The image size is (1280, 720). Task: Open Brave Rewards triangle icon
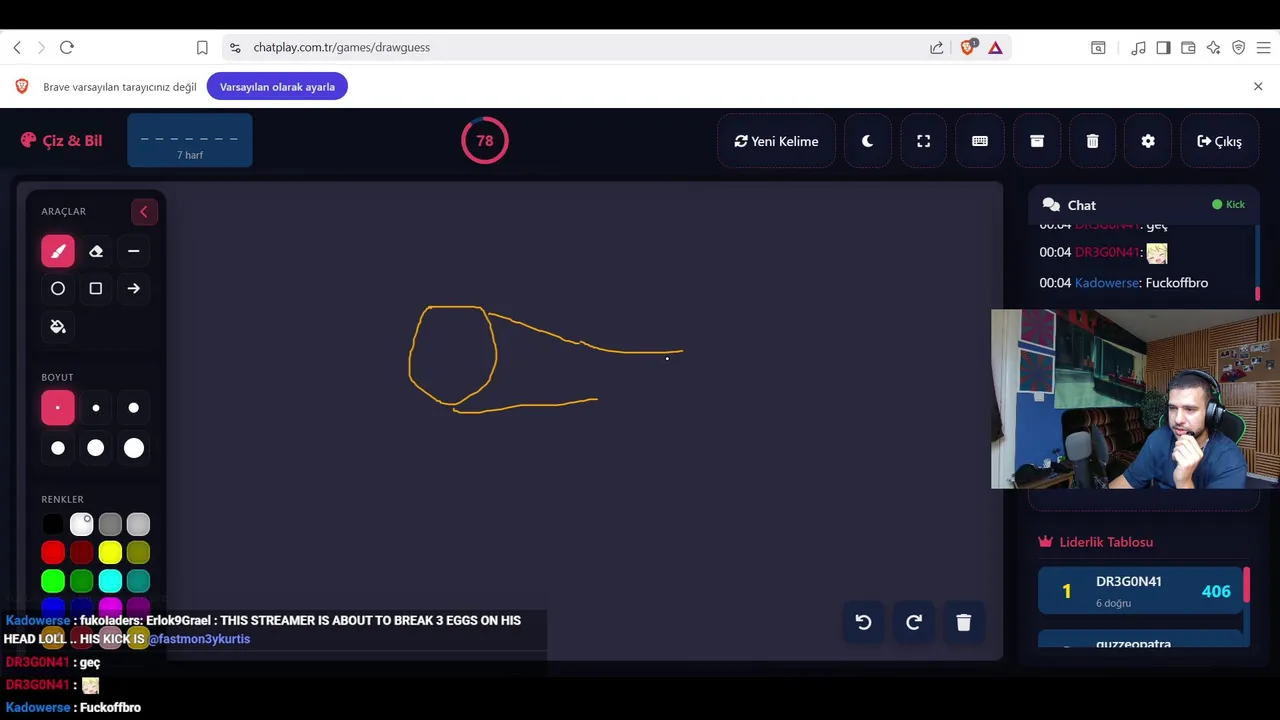point(995,47)
